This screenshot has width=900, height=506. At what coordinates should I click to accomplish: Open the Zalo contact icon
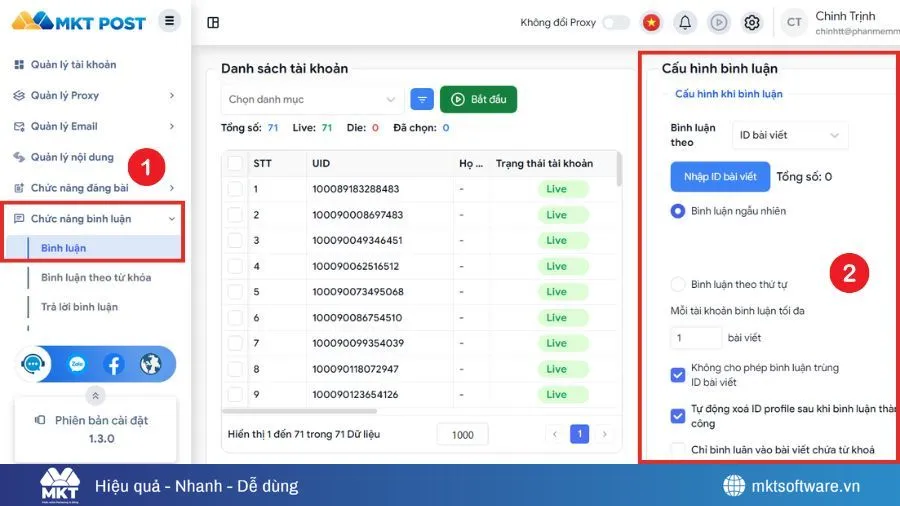77,364
